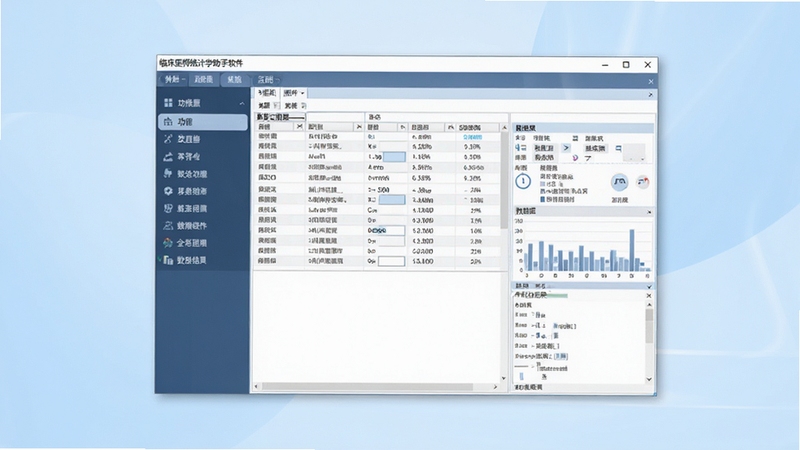Click the tallest bar in the bar chart
800x450 pixels.
pyautogui.click(x=632, y=250)
